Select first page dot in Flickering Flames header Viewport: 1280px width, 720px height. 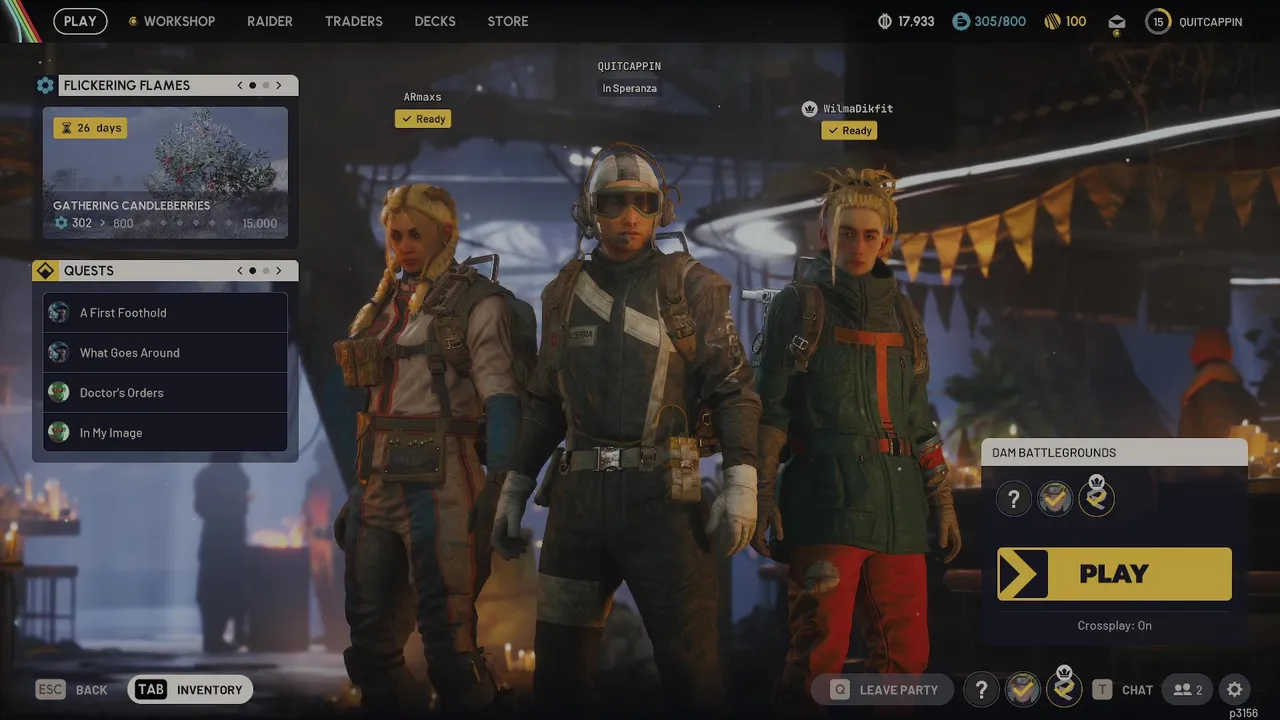(x=253, y=86)
